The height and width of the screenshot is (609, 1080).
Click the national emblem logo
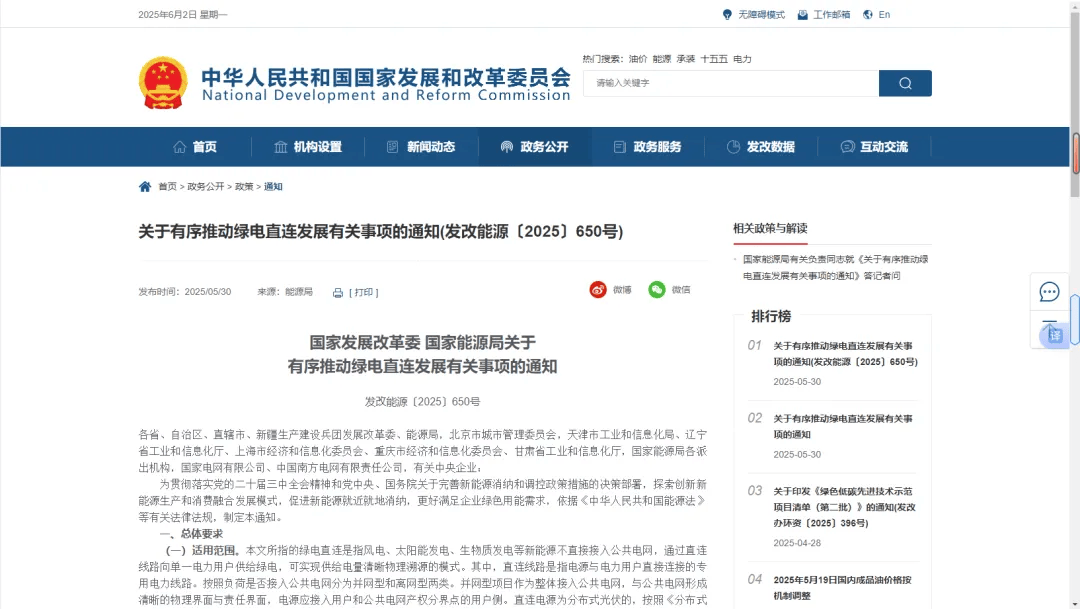click(x=163, y=83)
